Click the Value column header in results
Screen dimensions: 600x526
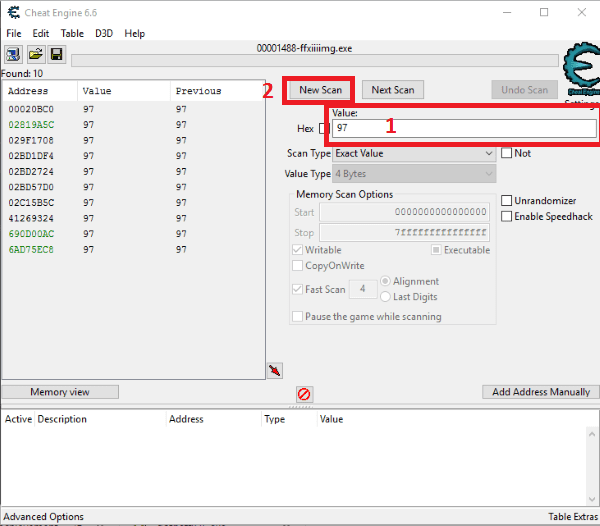pos(124,91)
